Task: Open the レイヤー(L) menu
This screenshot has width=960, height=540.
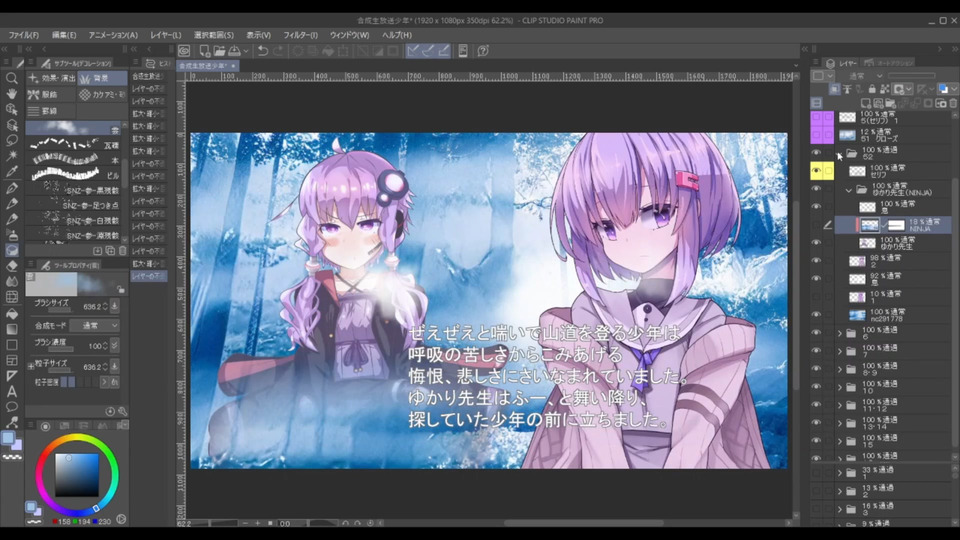Action: coord(166,35)
